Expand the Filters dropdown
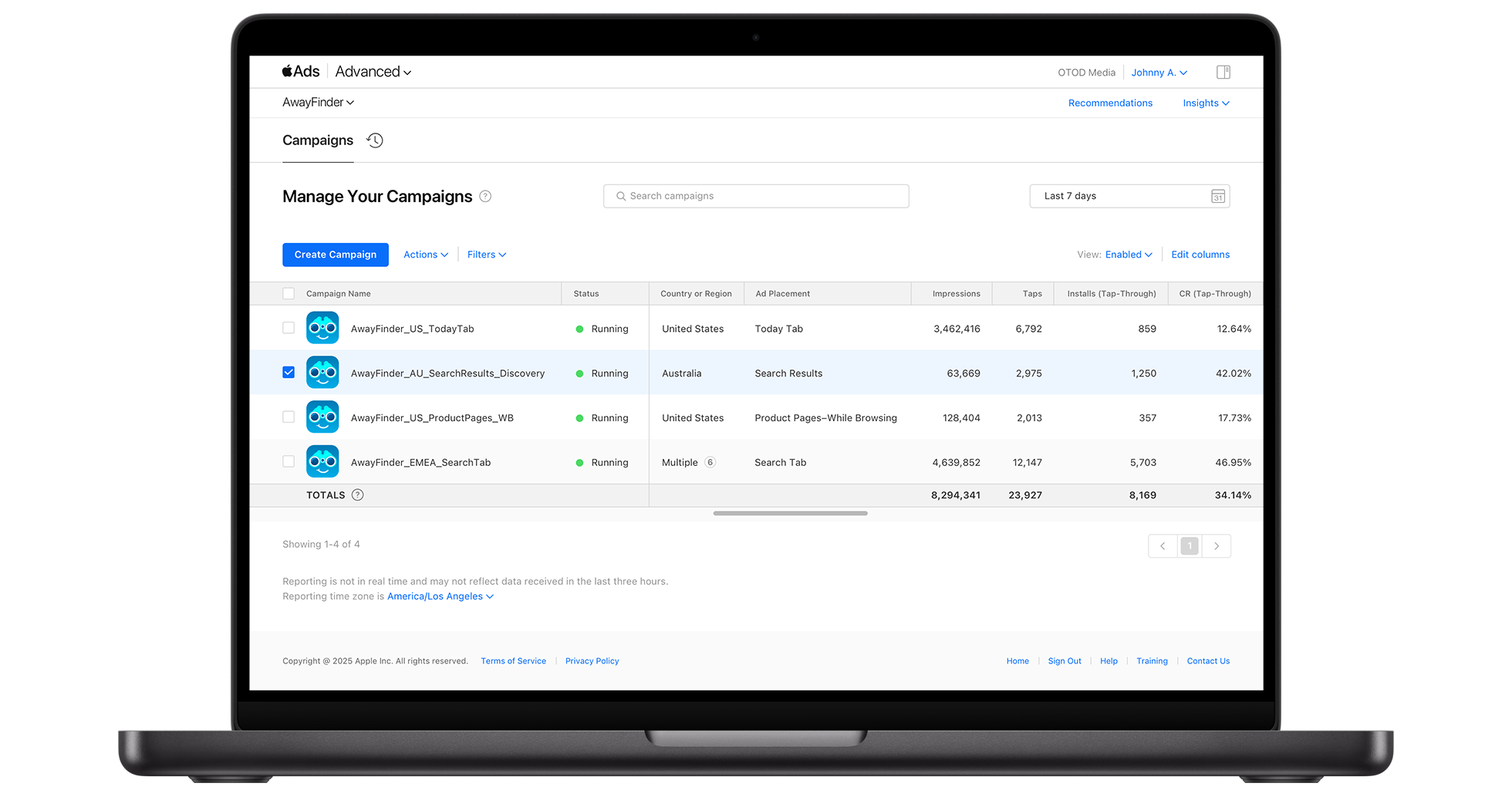 (x=487, y=255)
